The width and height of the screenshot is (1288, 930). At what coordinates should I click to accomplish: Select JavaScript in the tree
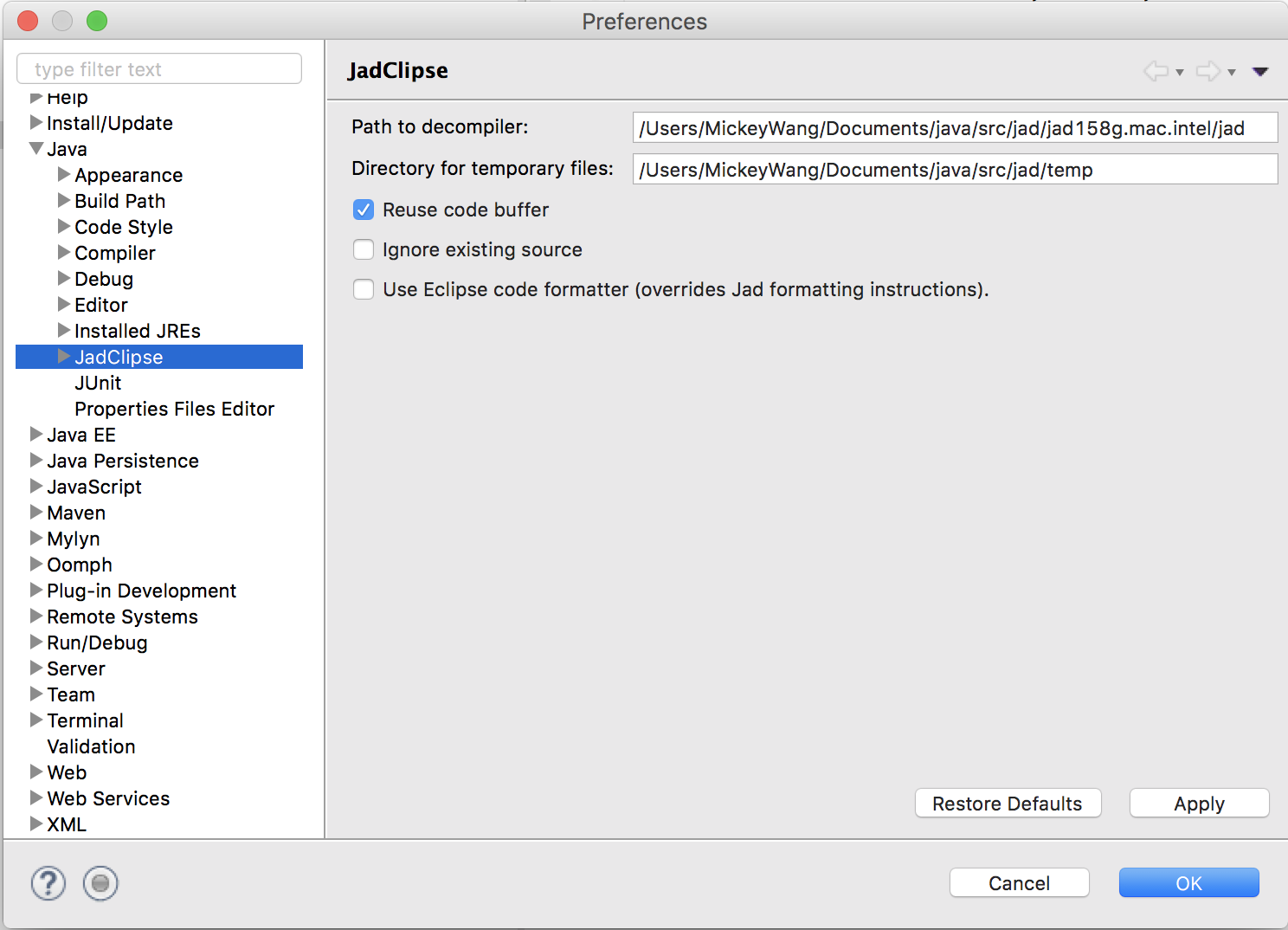(94, 487)
